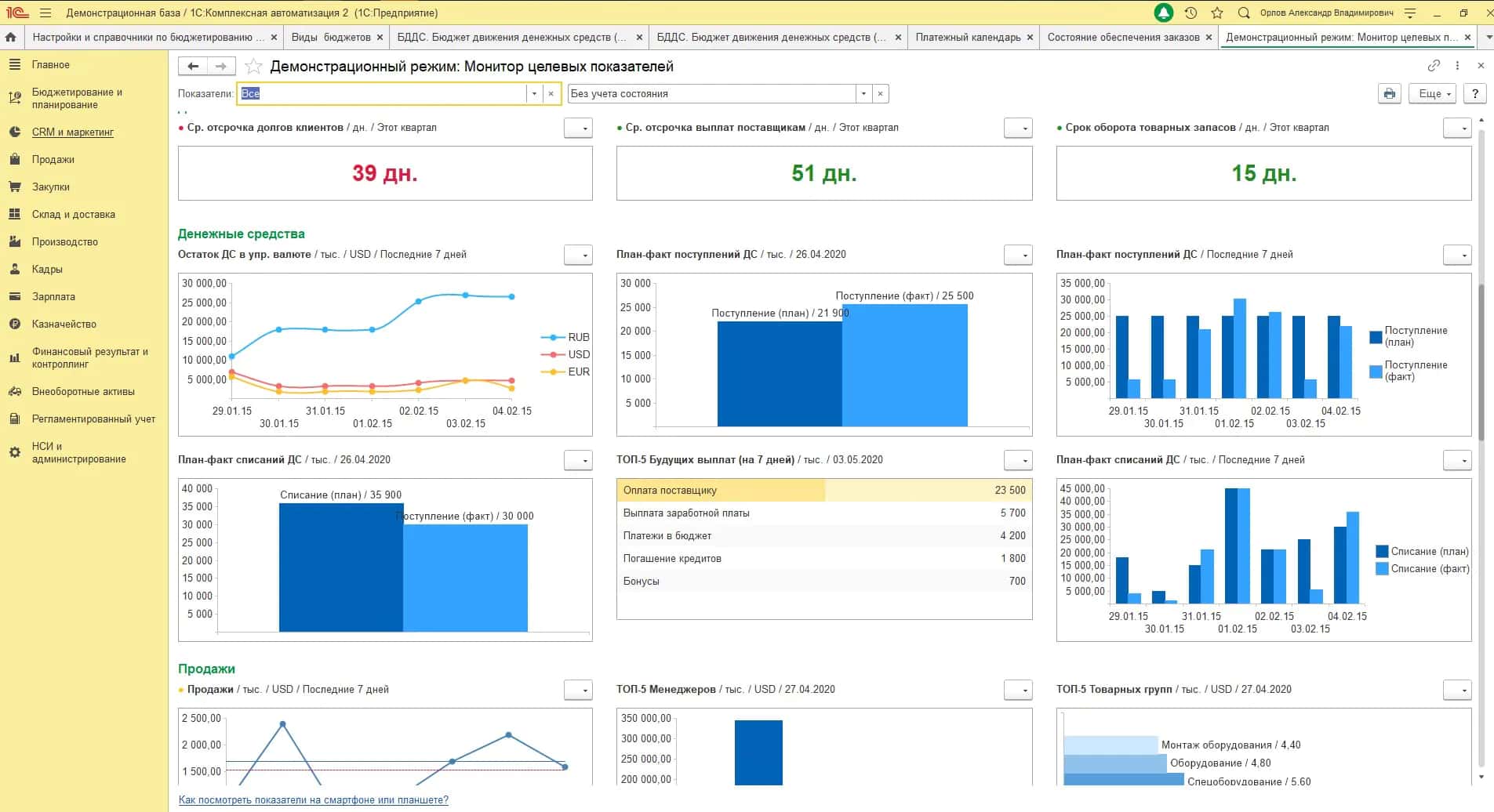Copy link using chain icon
Image resolution: width=1494 pixels, height=812 pixels.
1434,66
